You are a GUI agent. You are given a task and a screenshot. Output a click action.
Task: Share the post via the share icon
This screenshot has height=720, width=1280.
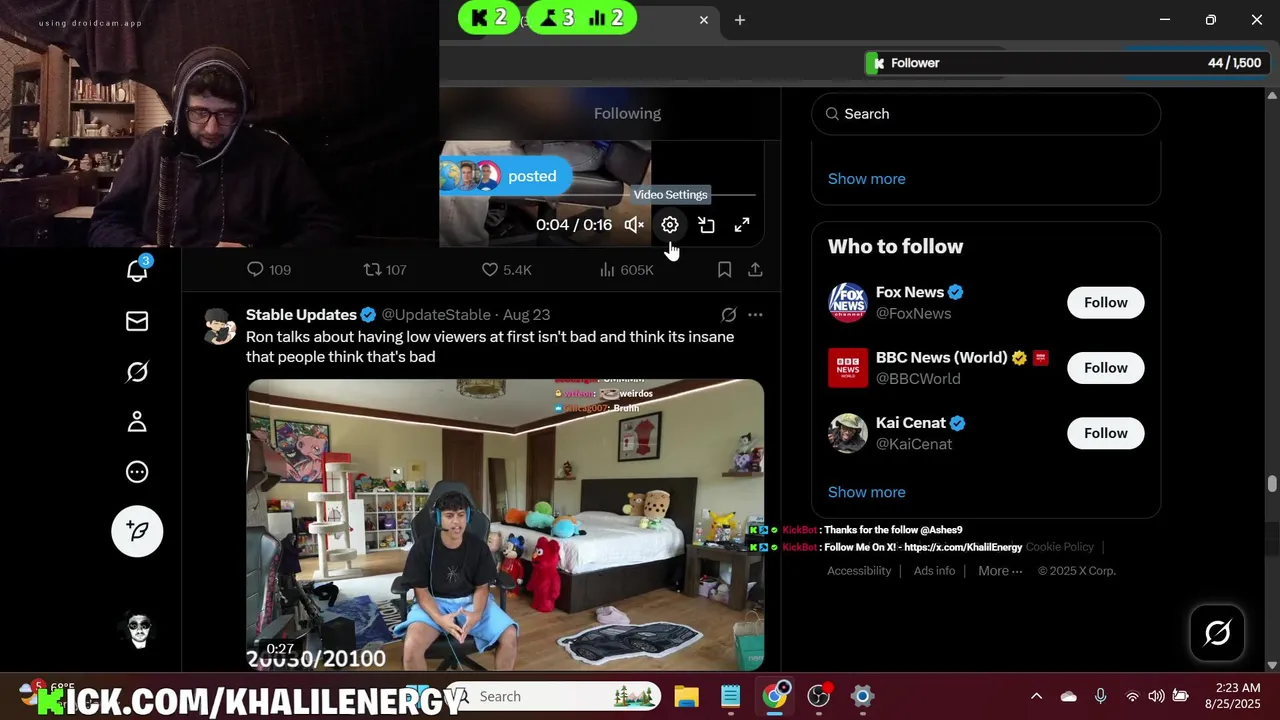(x=755, y=270)
